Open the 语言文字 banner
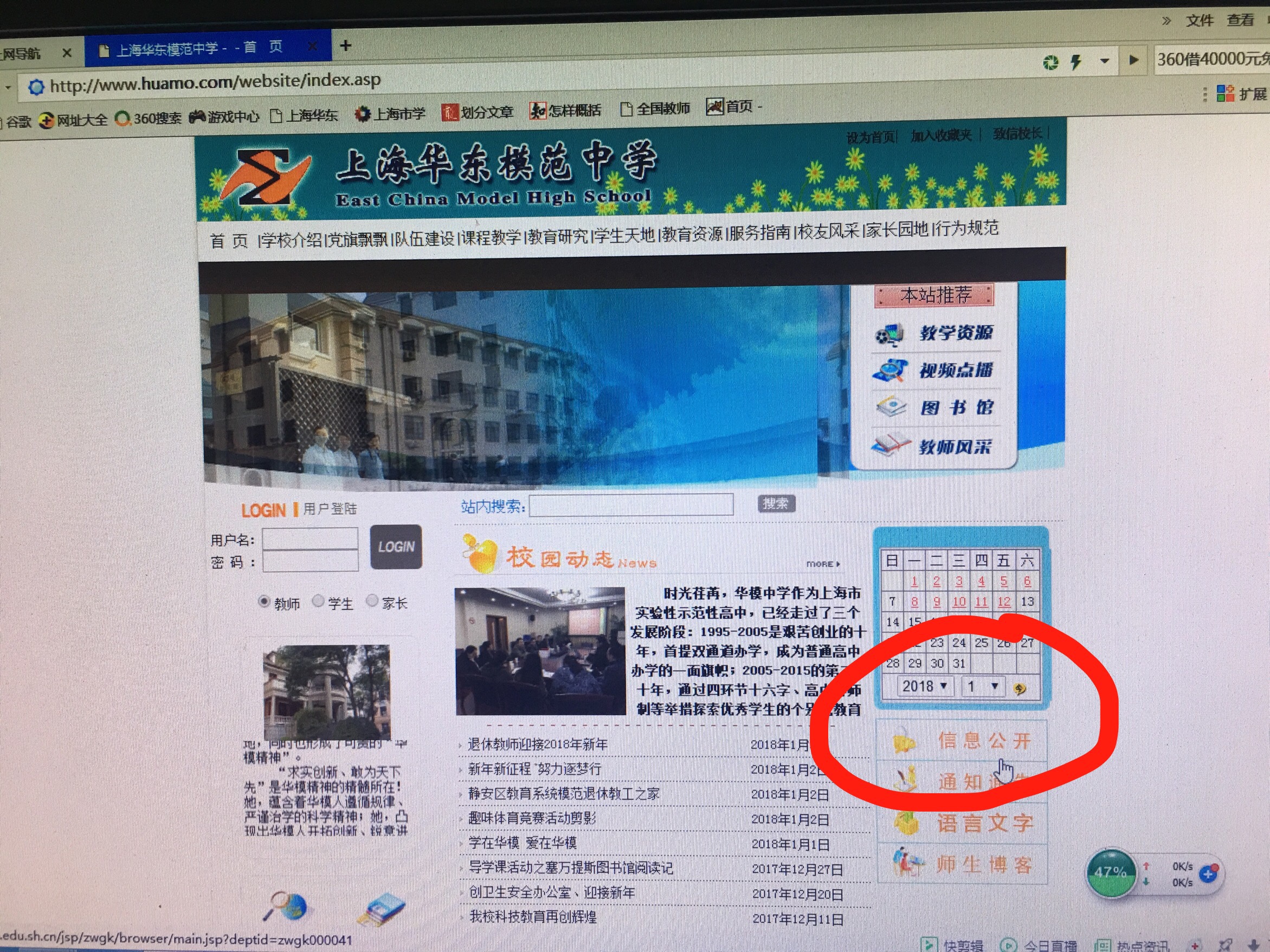Image resolution: width=1270 pixels, height=952 pixels. [x=963, y=823]
